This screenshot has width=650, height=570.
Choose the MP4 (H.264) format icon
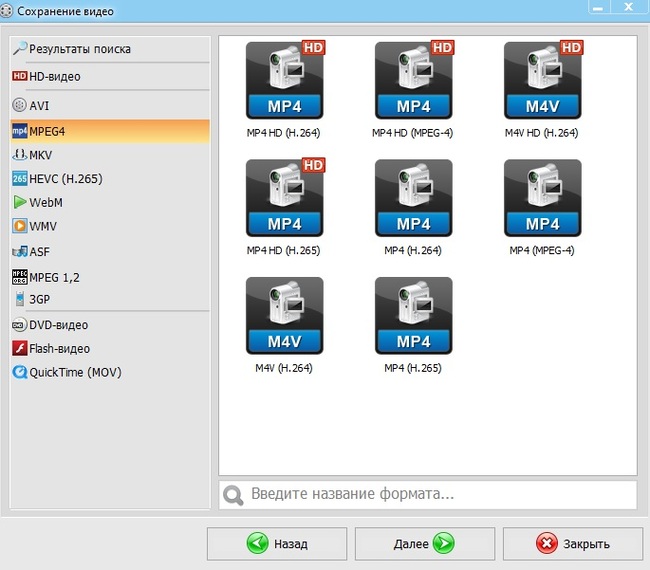[x=414, y=198]
